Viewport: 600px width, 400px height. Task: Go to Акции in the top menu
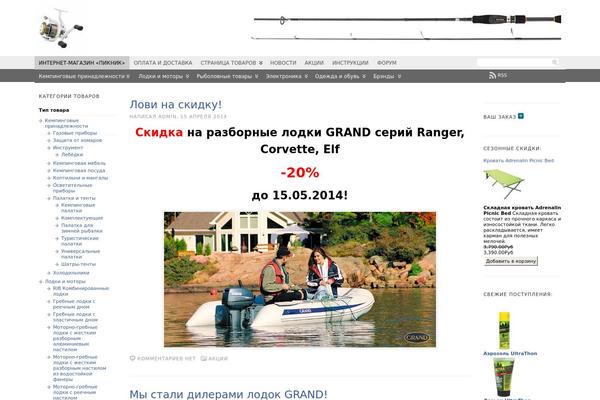[x=314, y=62]
